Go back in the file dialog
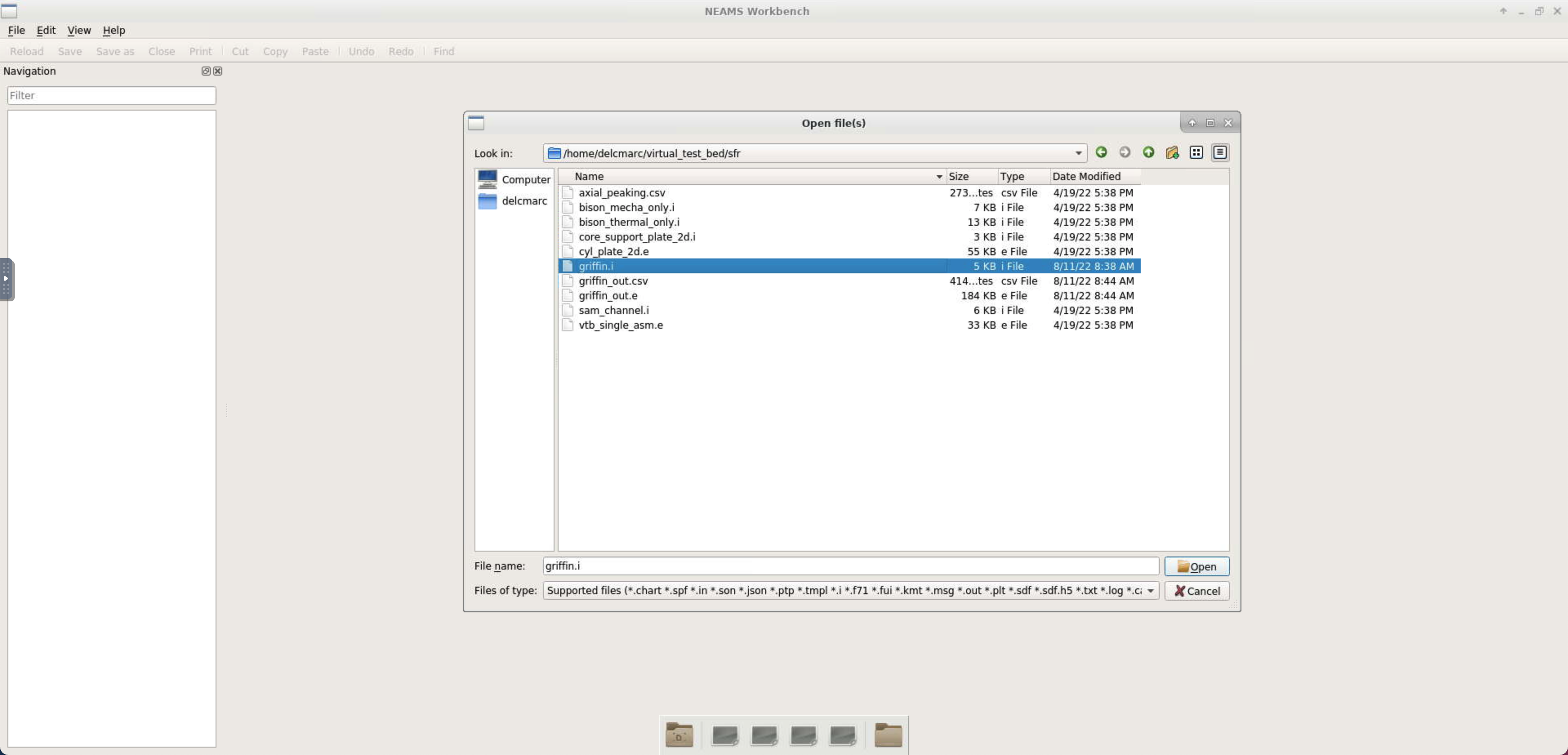 pos(1101,152)
